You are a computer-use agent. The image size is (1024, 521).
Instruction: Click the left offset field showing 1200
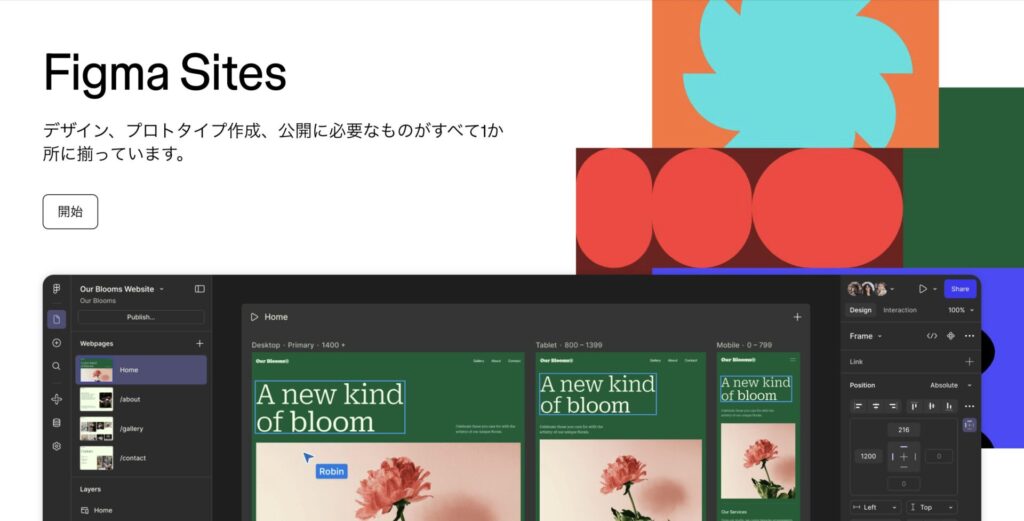point(868,456)
